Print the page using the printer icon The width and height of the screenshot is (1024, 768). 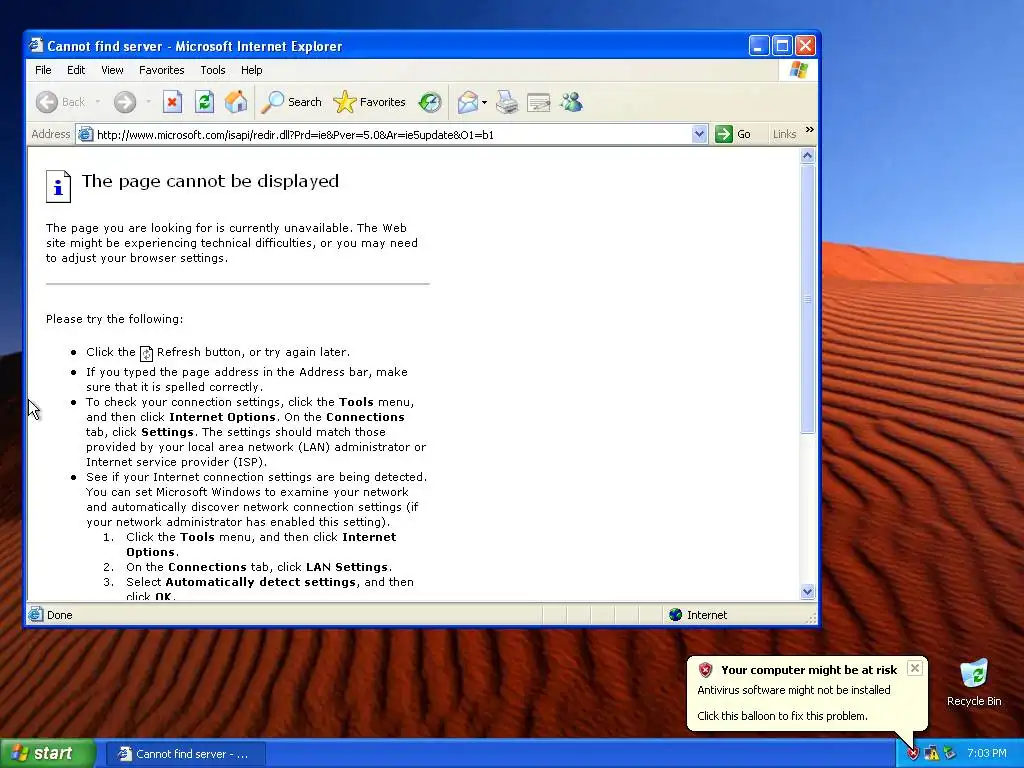click(x=507, y=102)
